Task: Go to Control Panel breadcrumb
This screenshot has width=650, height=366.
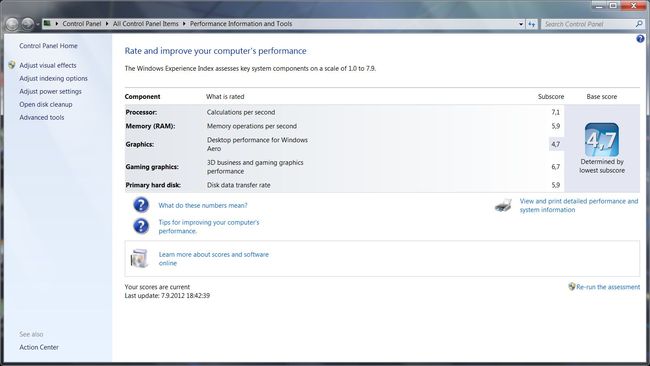Action: (x=82, y=24)
